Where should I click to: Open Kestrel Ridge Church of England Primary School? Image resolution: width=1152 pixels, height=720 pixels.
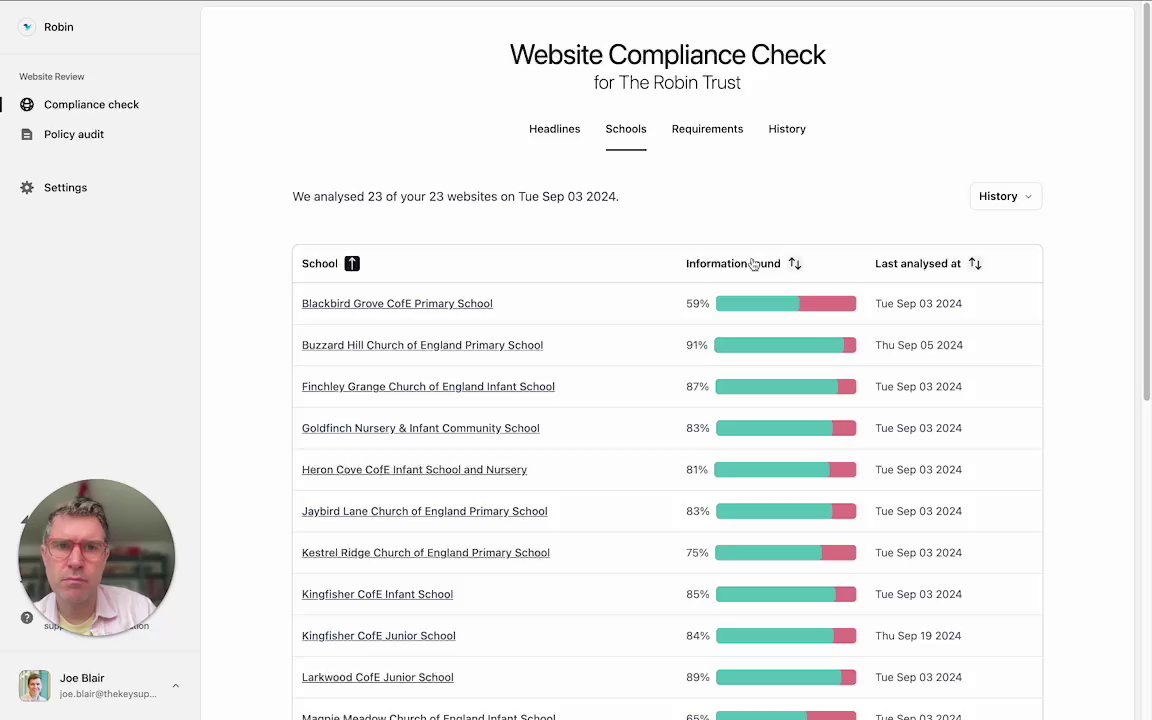point(426,552)
